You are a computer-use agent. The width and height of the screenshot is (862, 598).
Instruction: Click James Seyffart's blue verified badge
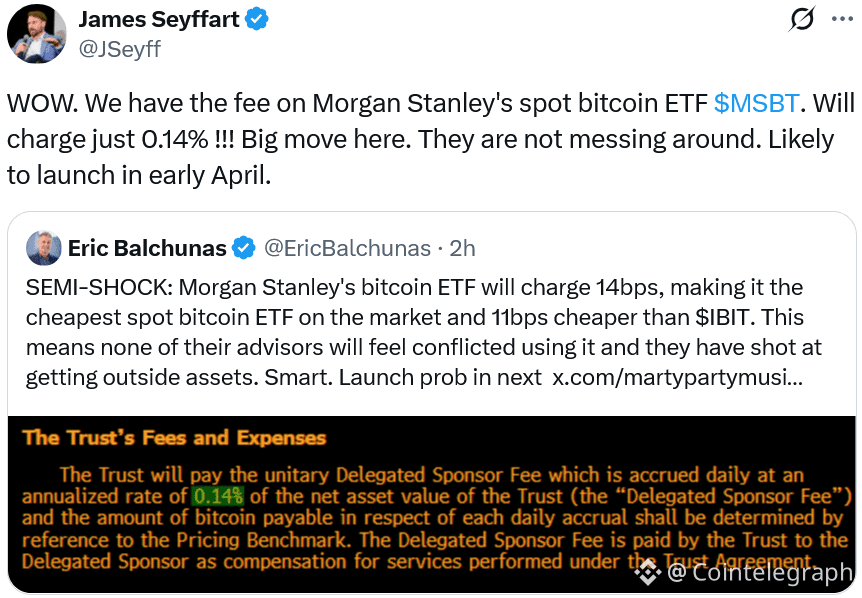258,19
